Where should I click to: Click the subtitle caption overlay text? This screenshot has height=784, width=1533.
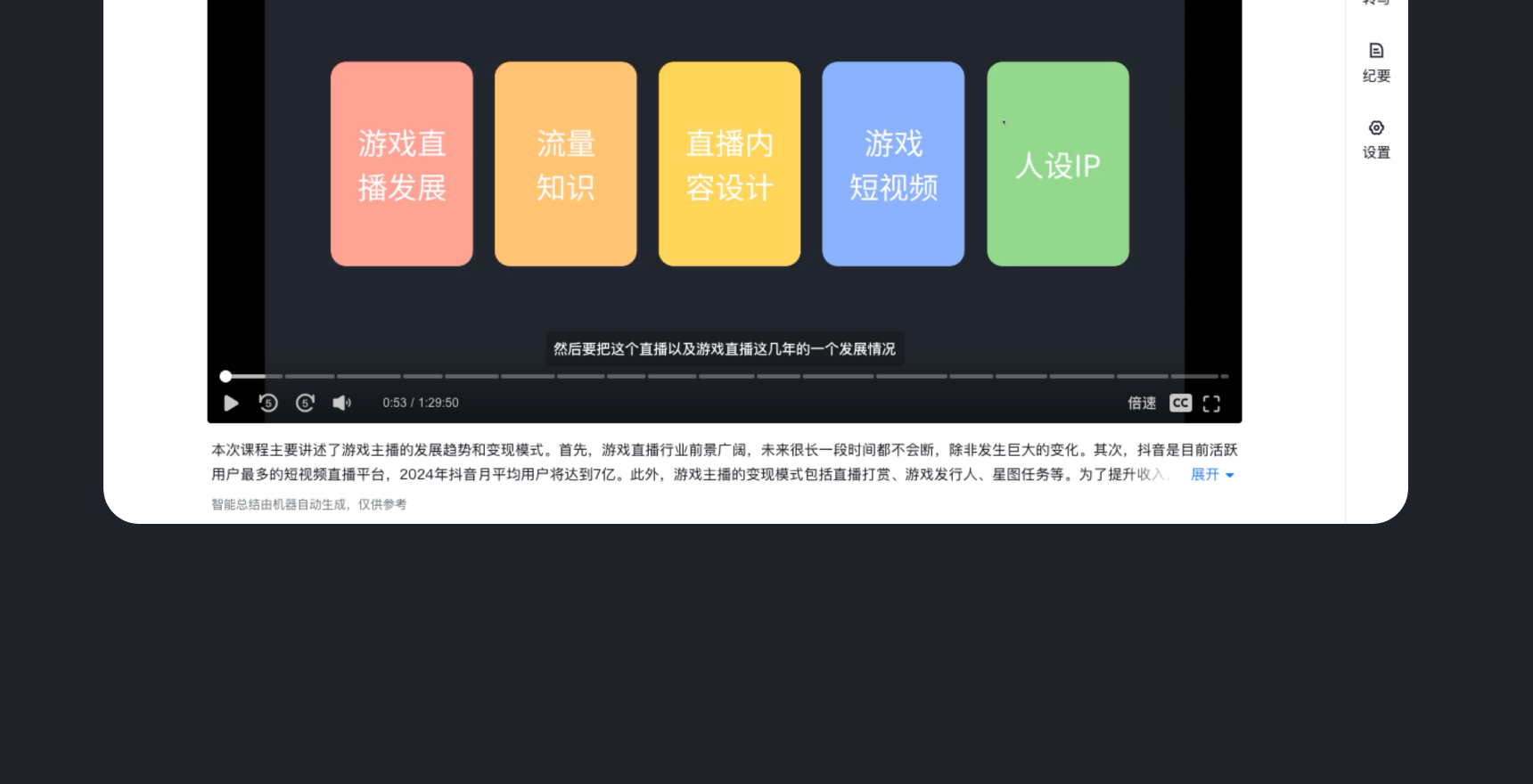pyautogui.click(x=725, y=349)
